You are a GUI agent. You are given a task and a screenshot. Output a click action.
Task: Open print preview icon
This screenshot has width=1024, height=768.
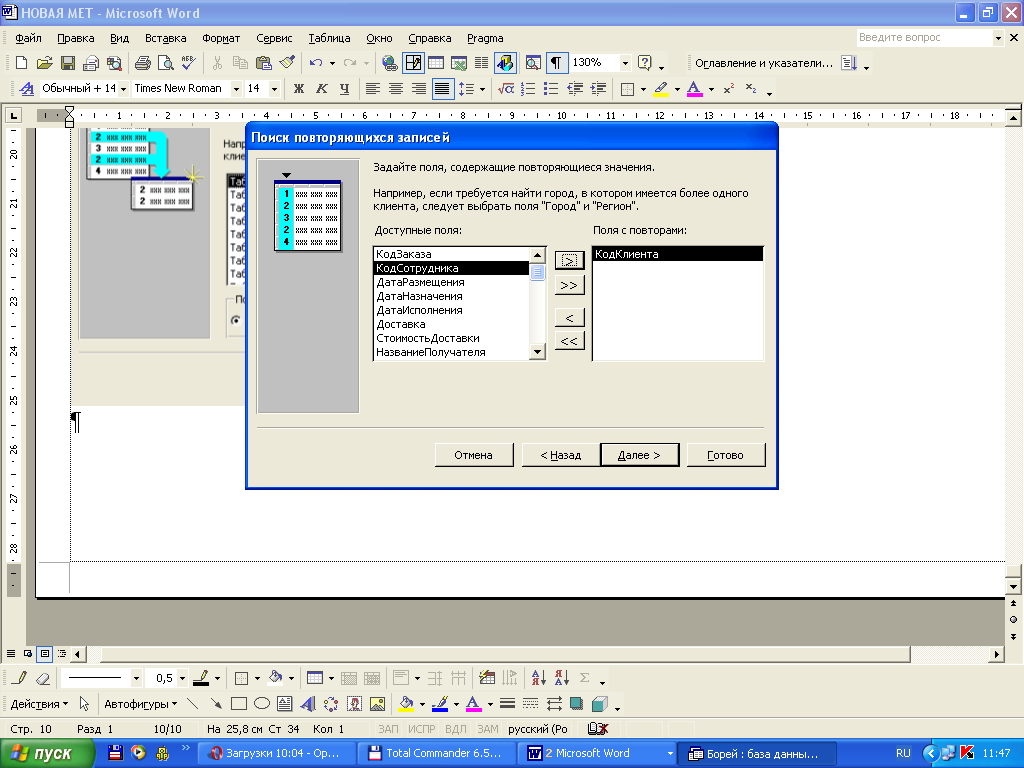(165, 63)
